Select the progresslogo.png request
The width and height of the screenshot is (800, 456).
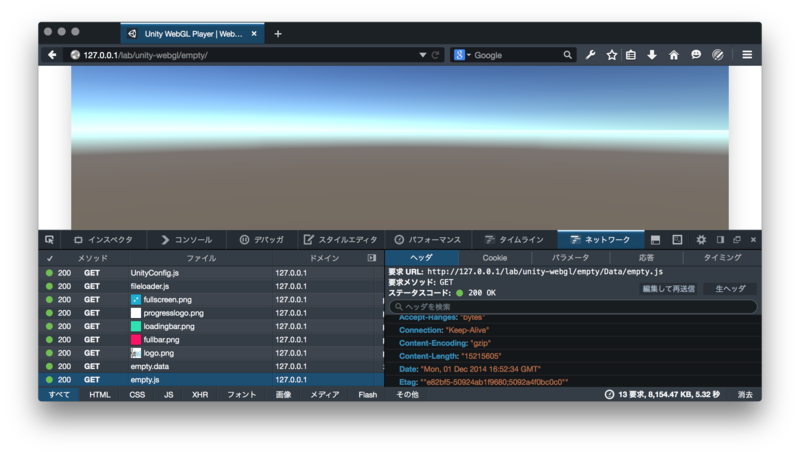(211, 313)
